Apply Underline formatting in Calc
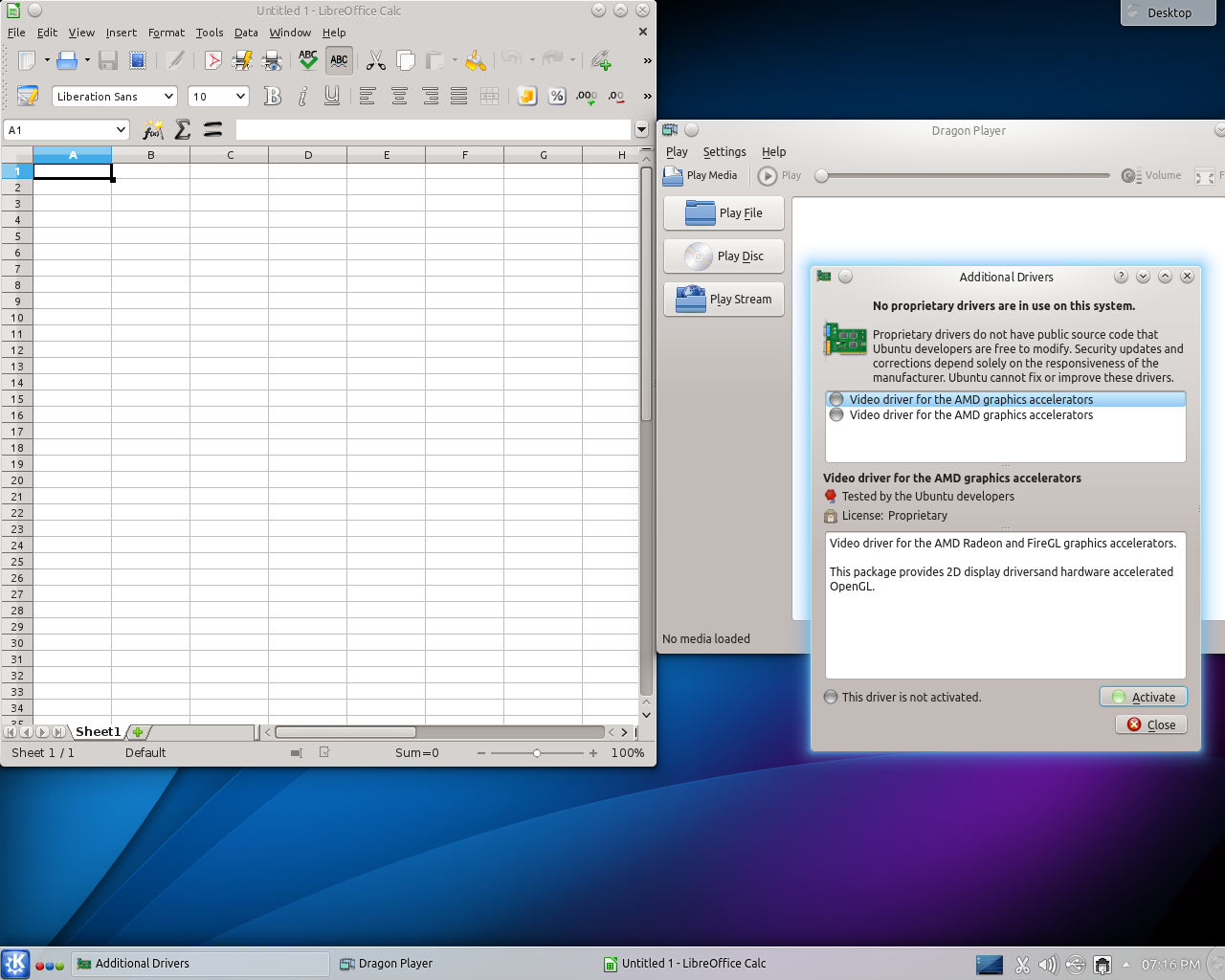 click(x=332, y=96)
